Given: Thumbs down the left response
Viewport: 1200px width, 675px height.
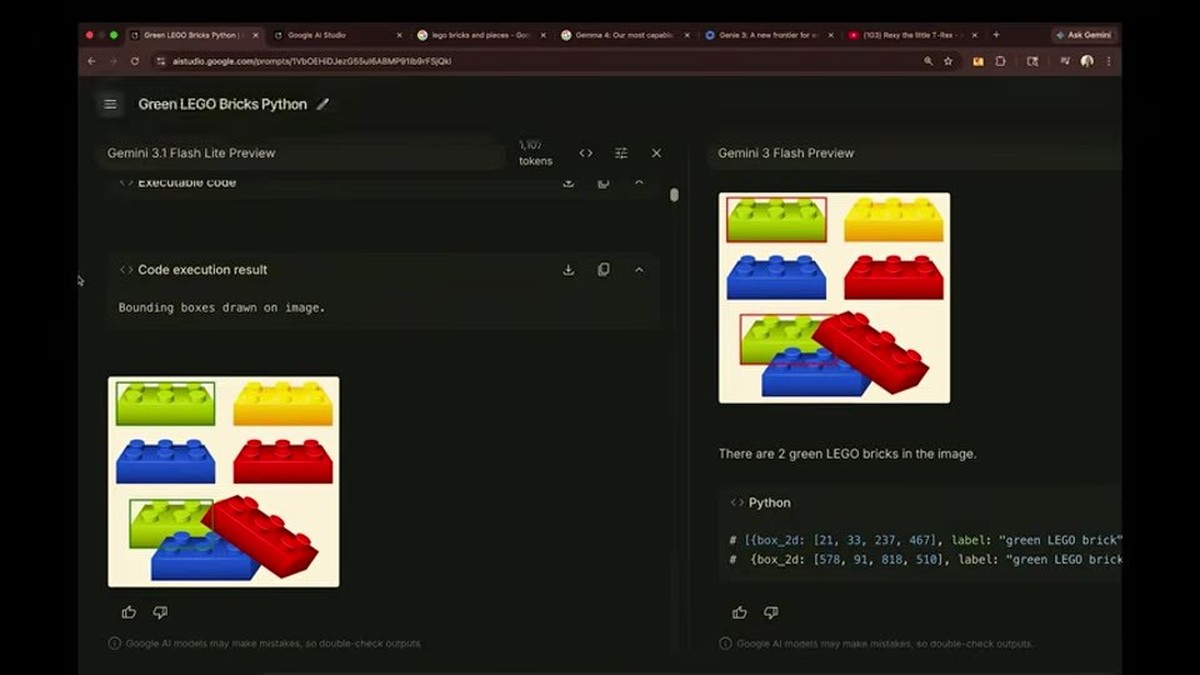Looking at the screenshot, I should click(x=160, y=612).
